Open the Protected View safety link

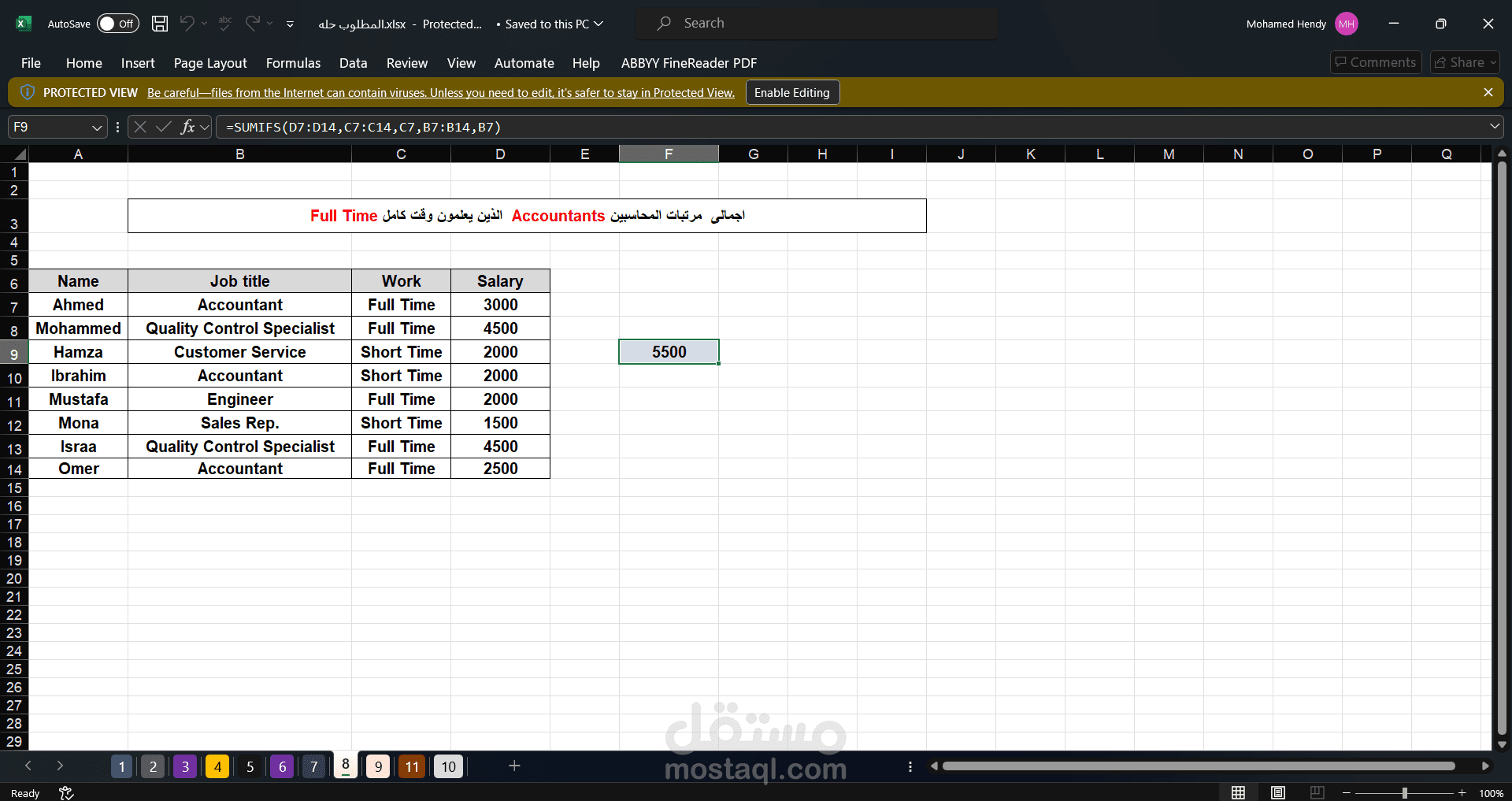[x=440, y=92]
